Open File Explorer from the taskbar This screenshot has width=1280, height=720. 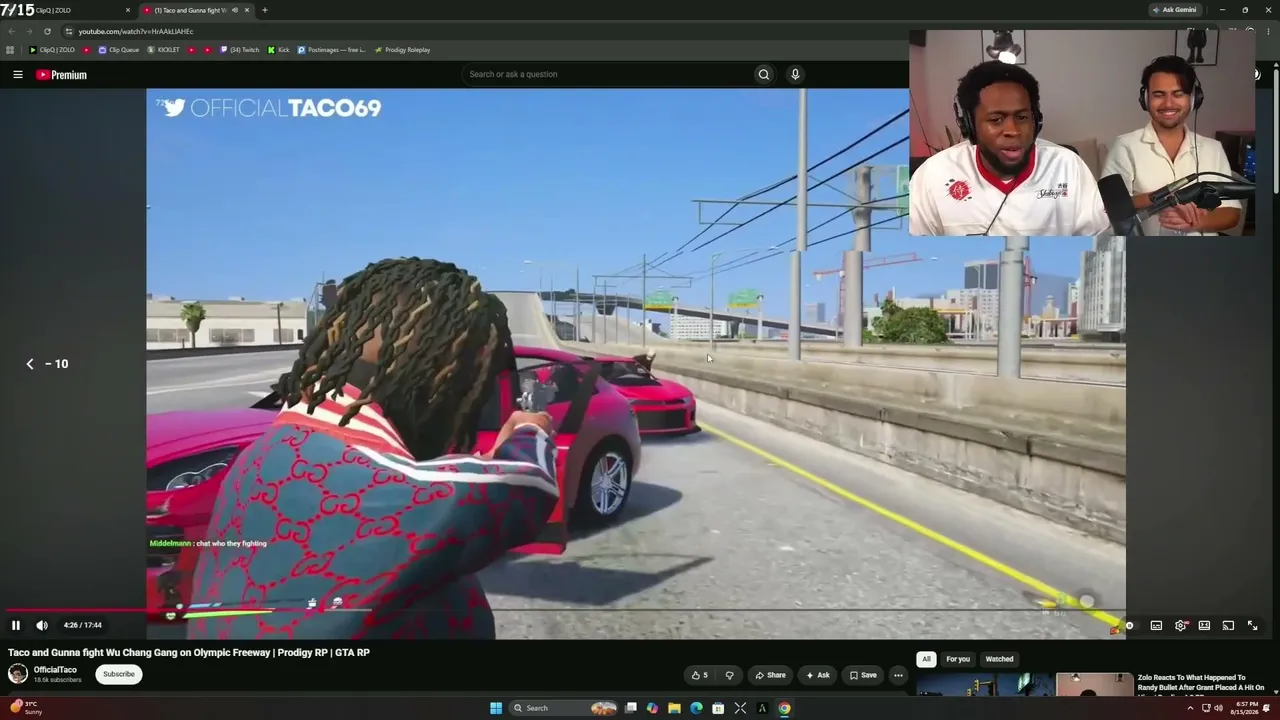(674, 708)
